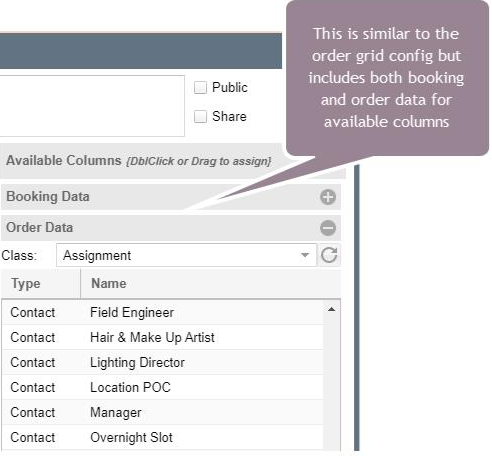Refresh the Class list with reload icon
This screenshot has height=456, width=492.
[329, 255]
